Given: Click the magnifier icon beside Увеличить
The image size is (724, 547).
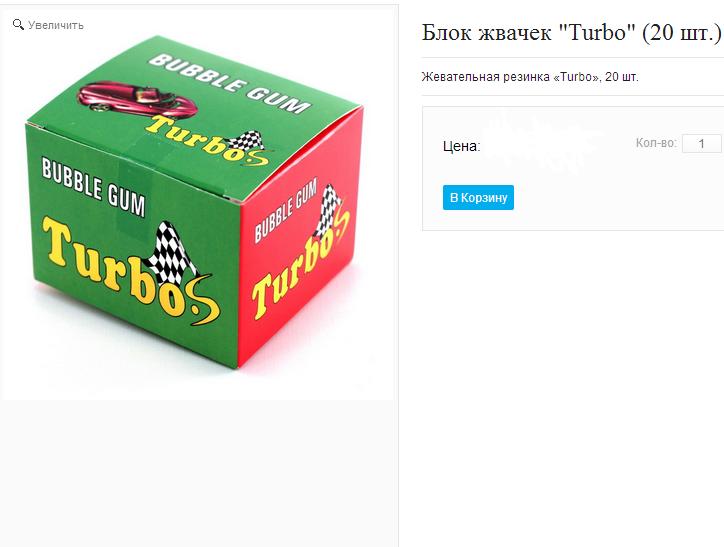Looking at the screenshot, I should (18, 24).
